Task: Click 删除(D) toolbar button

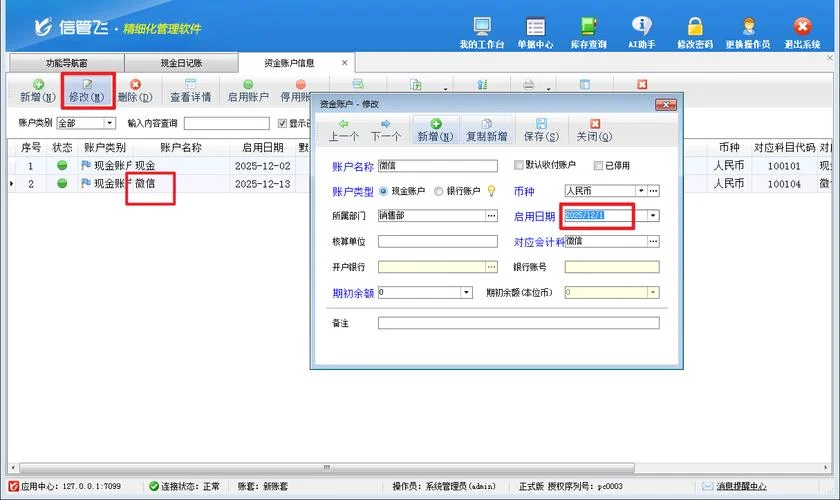Action: (135, 91)
